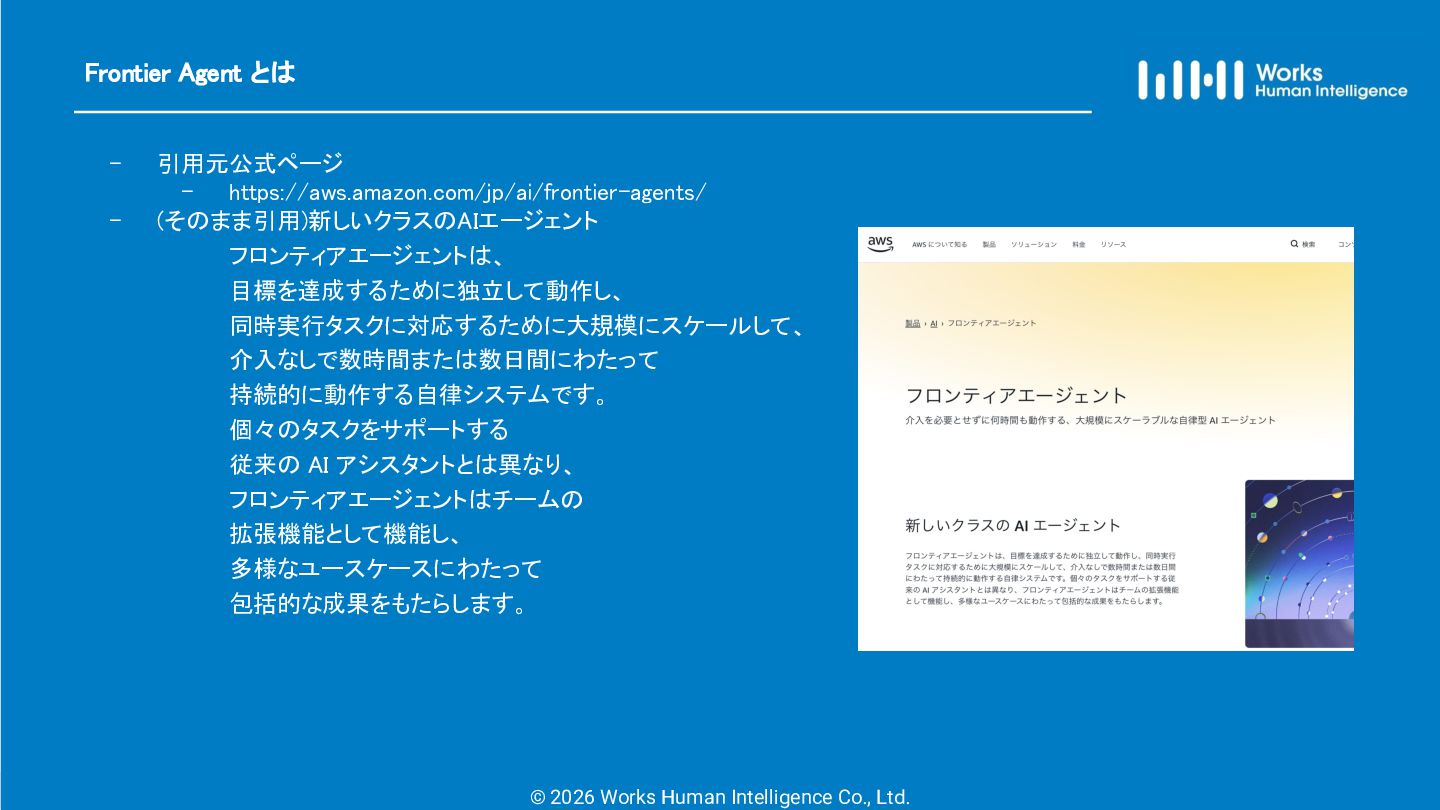Click line '包括的な成果をもたらします。'
This screenshot has height=810, width=1440.
(x=378, y=604)
